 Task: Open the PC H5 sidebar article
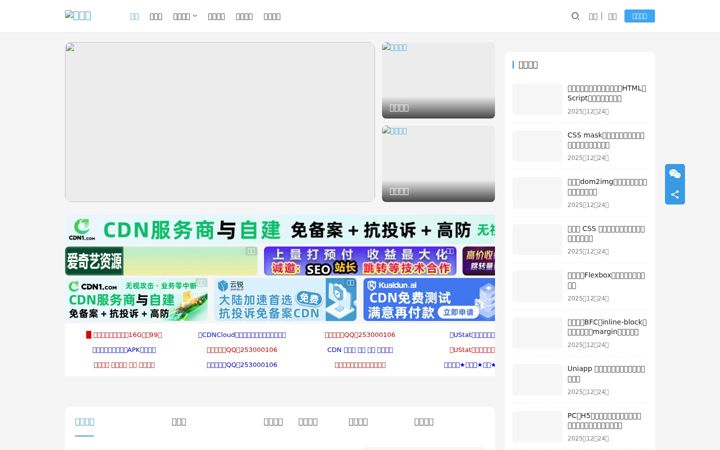click(604, 421)
